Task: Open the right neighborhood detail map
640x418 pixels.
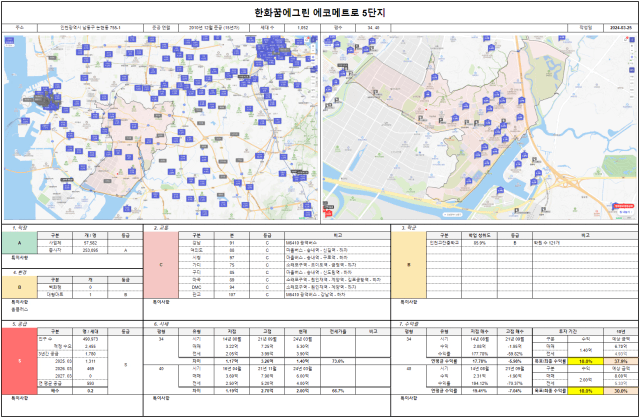Action: [x=479, y=127]
